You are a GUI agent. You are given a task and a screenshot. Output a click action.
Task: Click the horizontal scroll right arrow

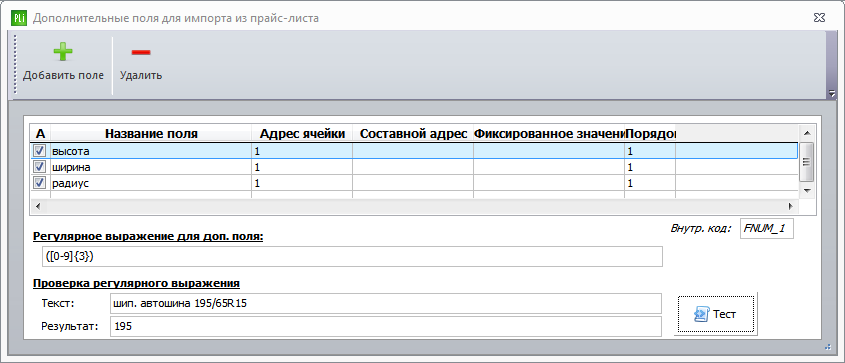791,206
